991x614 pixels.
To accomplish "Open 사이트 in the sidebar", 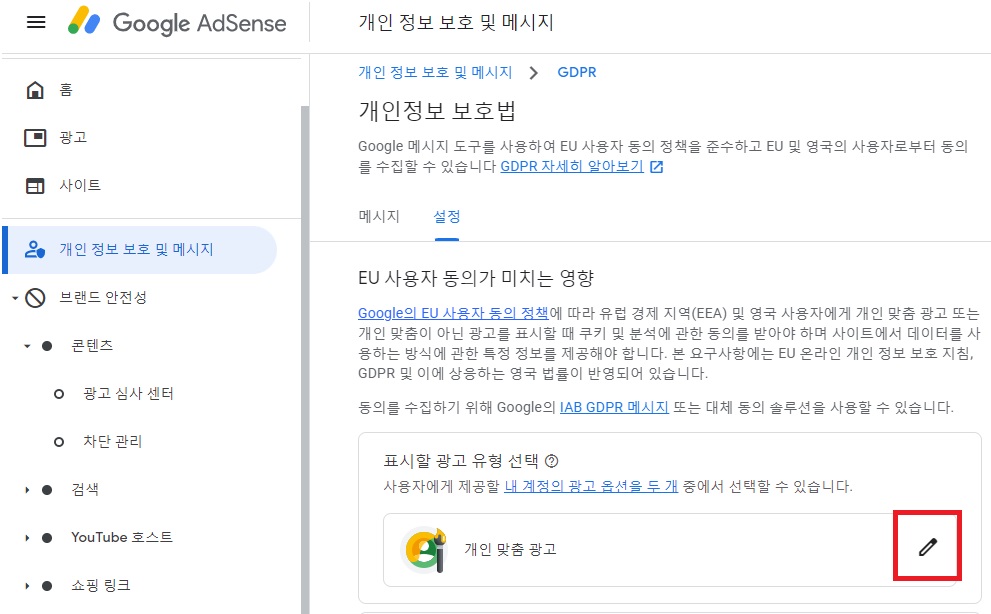I will pyautogui.click(x=80, y=185).
